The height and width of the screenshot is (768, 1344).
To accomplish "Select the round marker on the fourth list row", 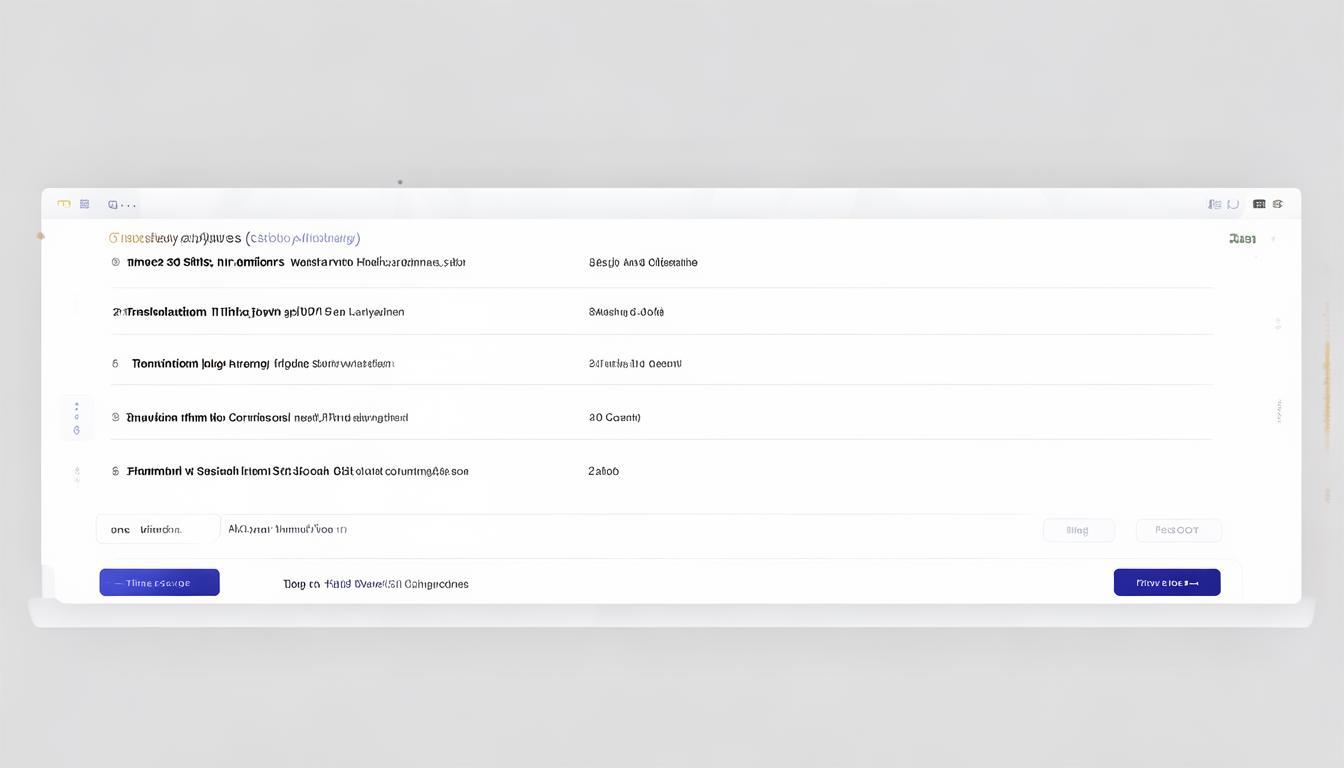I will 116,417.
